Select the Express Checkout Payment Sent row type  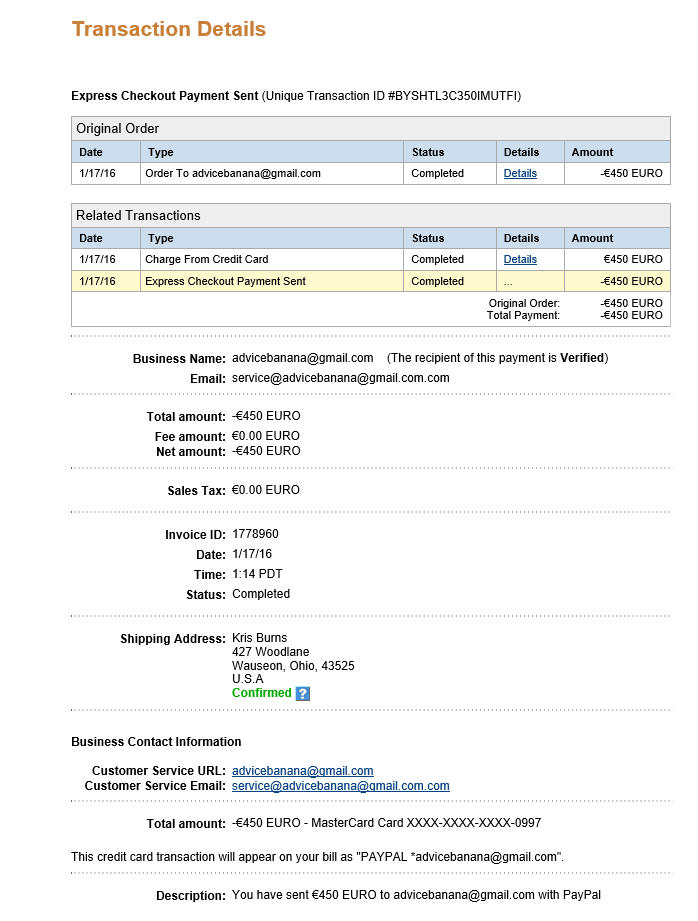point(225,281)
